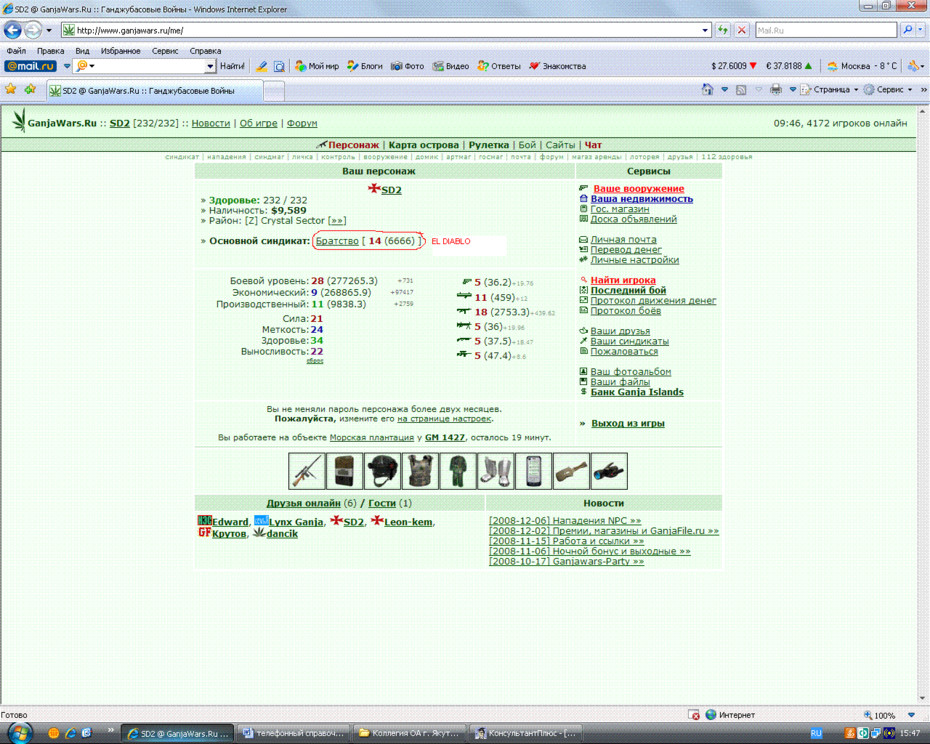Open the Блоги toolbar item
Viewport: 930px width, 744px height.
click(x=365, y=66)
